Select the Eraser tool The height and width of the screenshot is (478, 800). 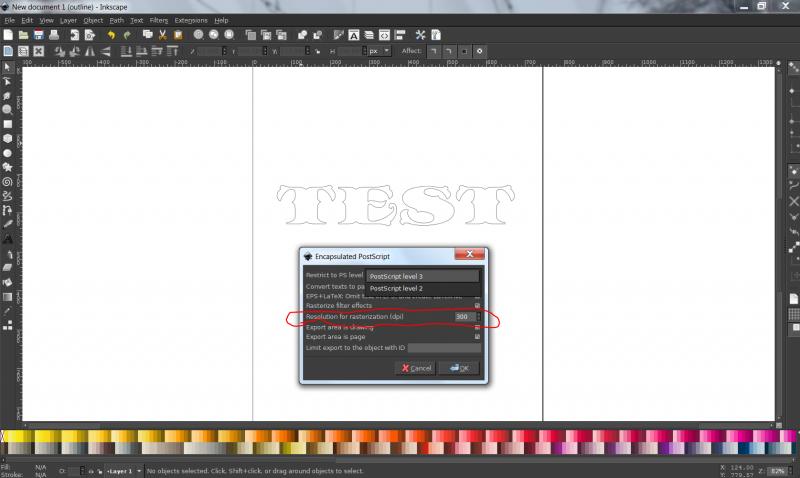point(7,268)
